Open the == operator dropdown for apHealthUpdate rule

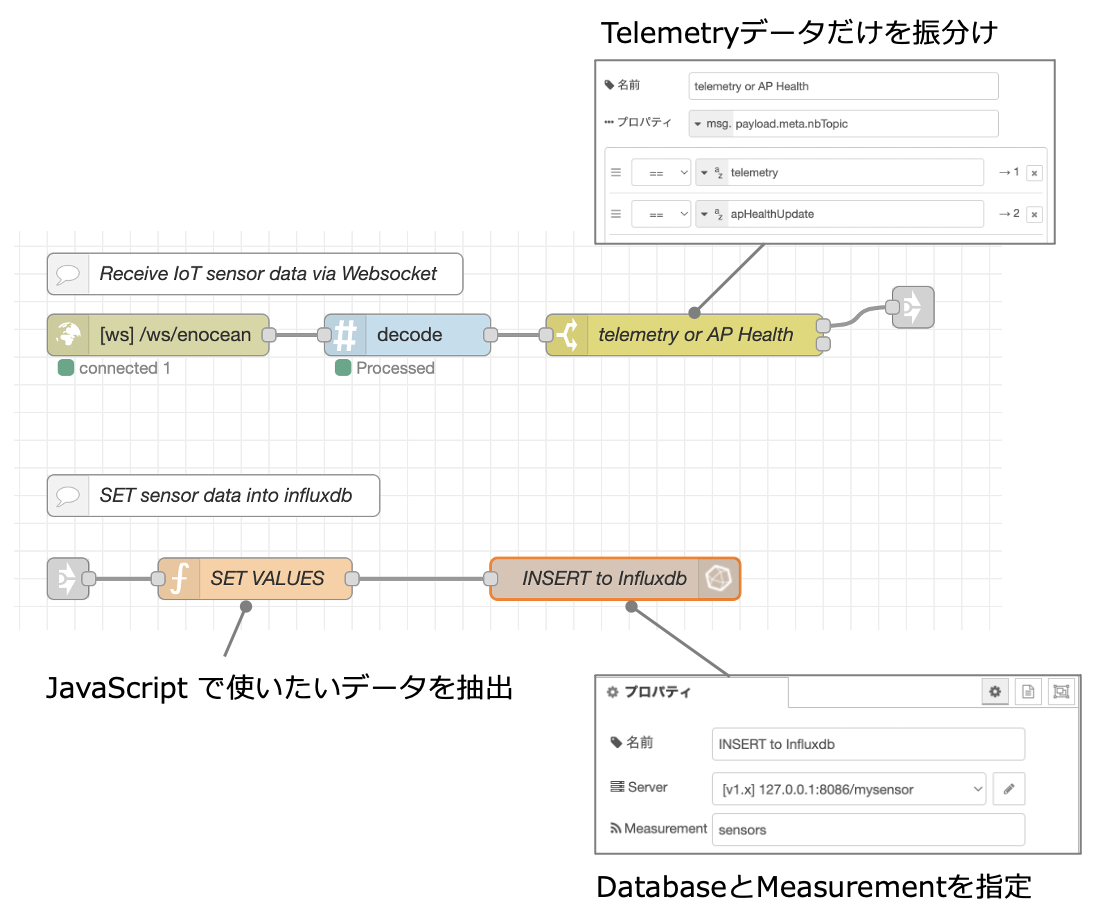point(661,214)
